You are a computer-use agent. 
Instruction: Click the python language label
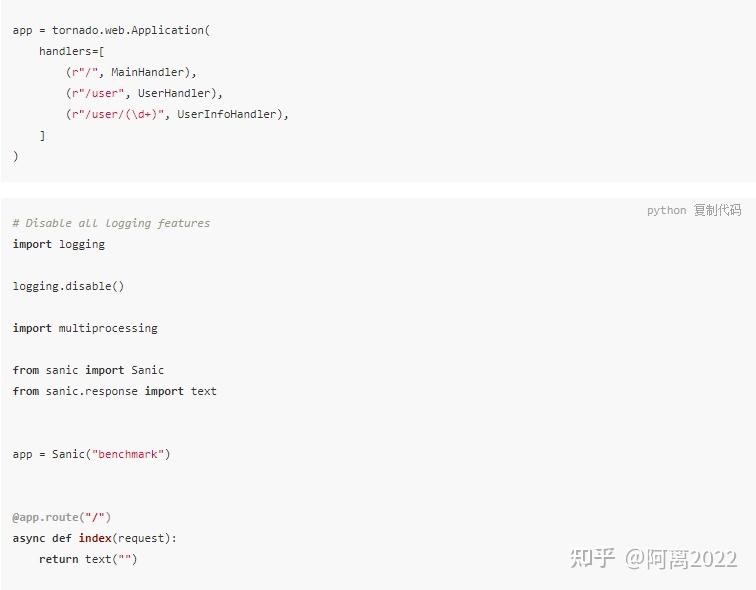pyautogui.click(x=666, y=211)
